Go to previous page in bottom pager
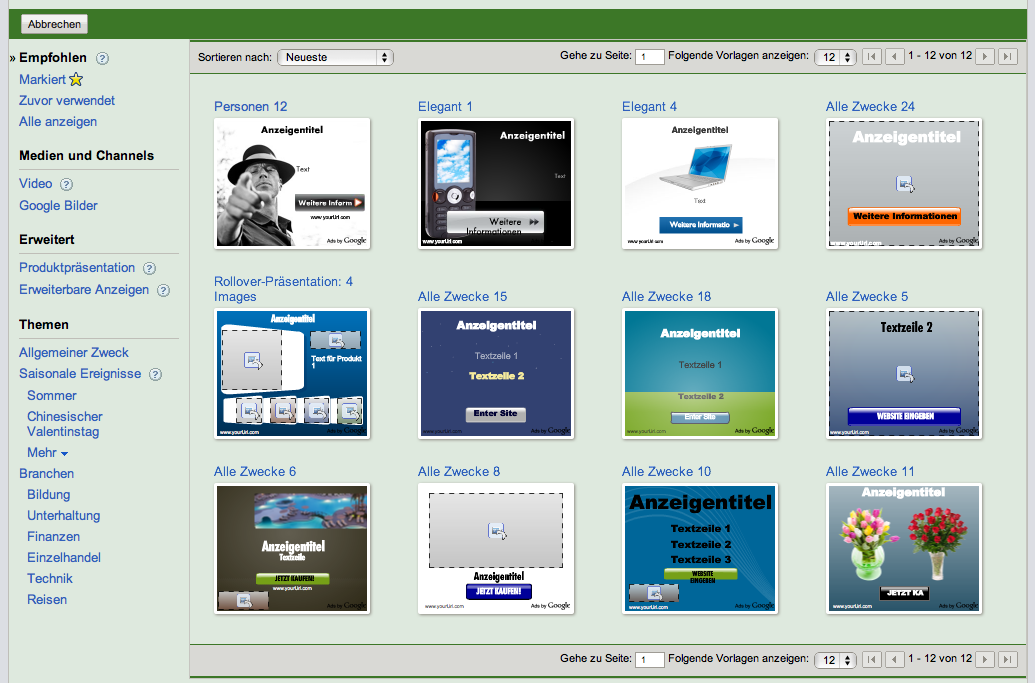This screenshot has height=683, width=1035. click(x=894, y=659)
